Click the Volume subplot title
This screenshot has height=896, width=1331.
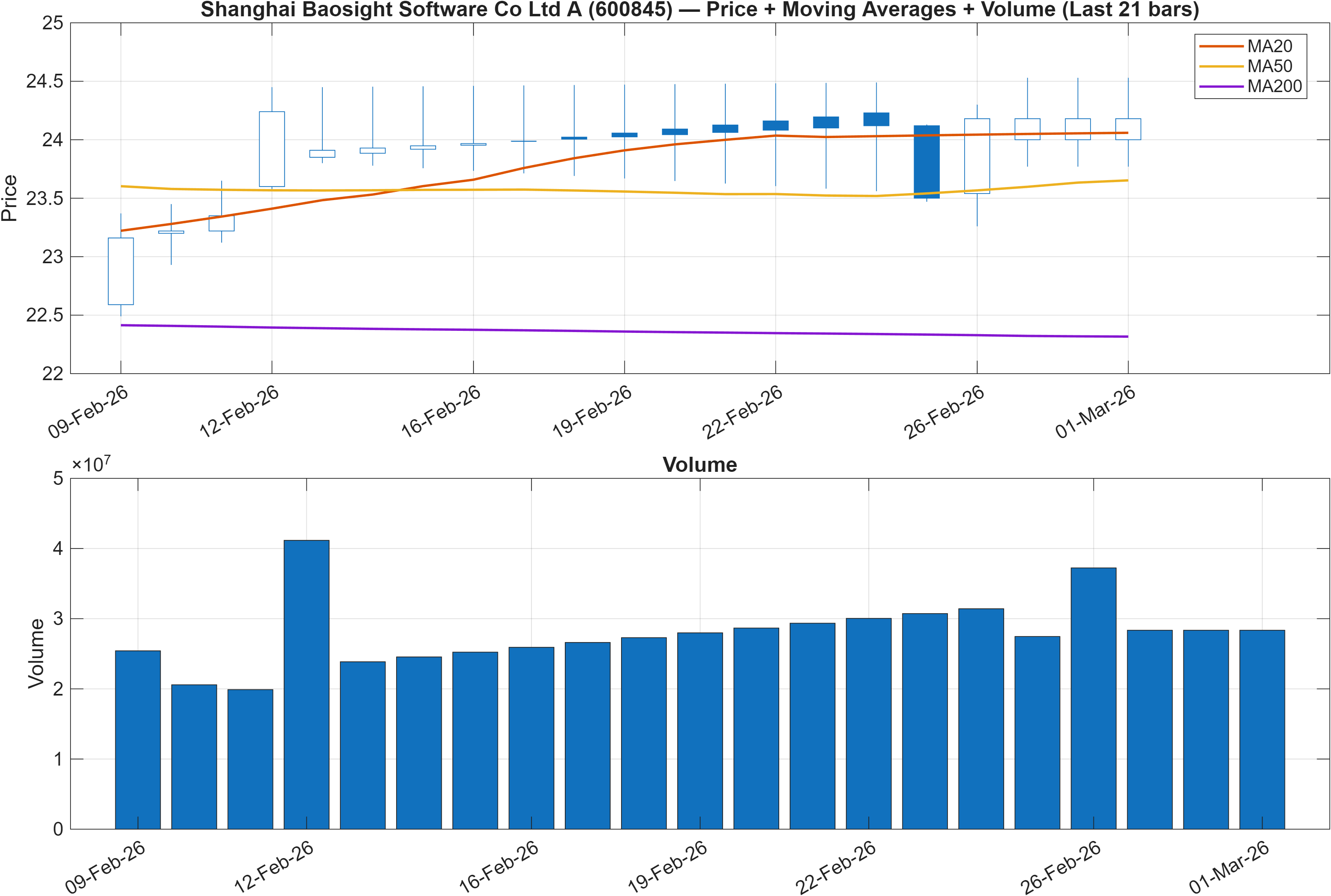pos(699,465)
